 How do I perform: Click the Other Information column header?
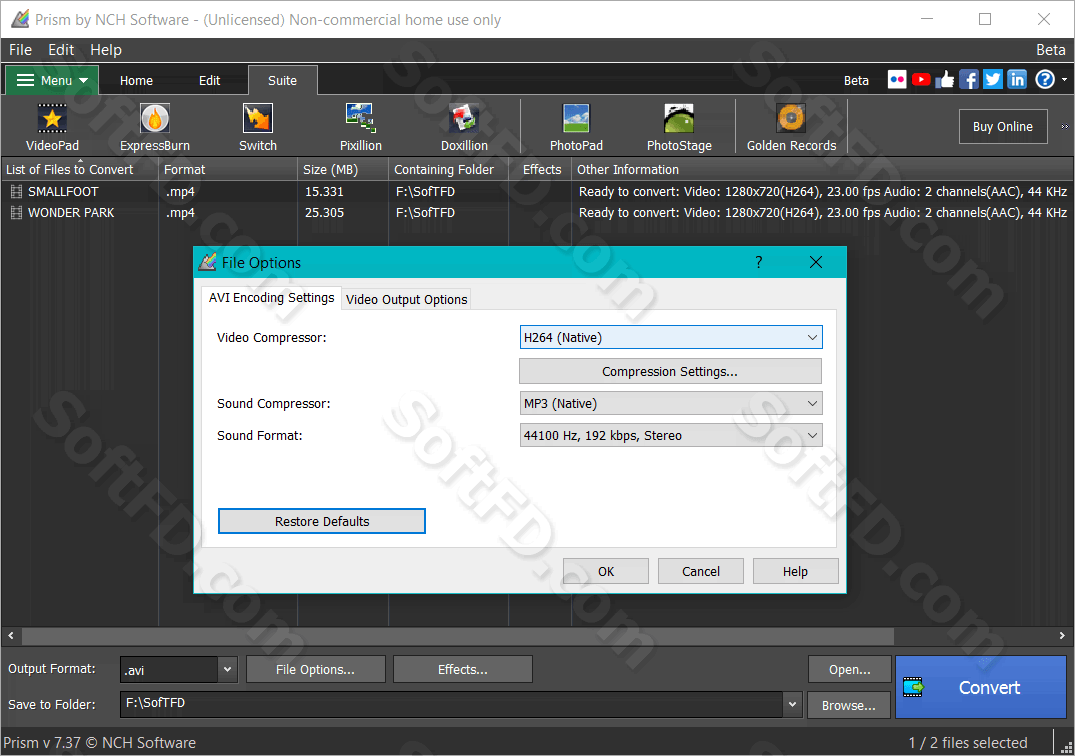(822, 169)
